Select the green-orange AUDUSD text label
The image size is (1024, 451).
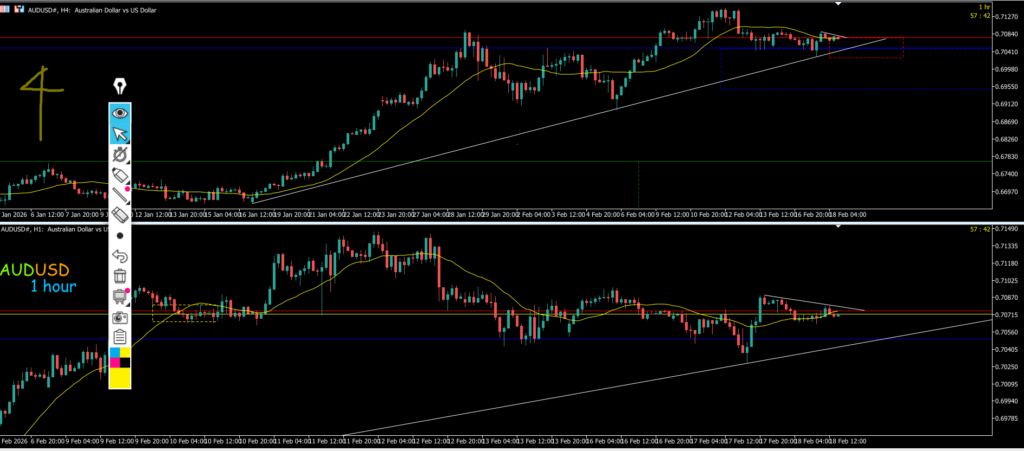(x=35, y=270)
